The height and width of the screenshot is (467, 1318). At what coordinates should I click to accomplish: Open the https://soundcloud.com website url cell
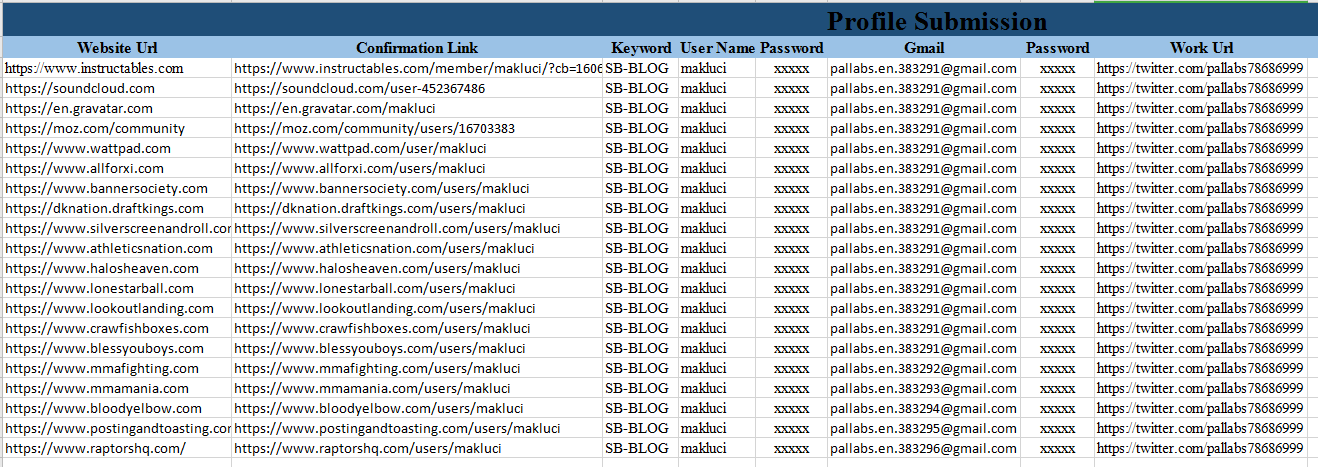(80, 88)
